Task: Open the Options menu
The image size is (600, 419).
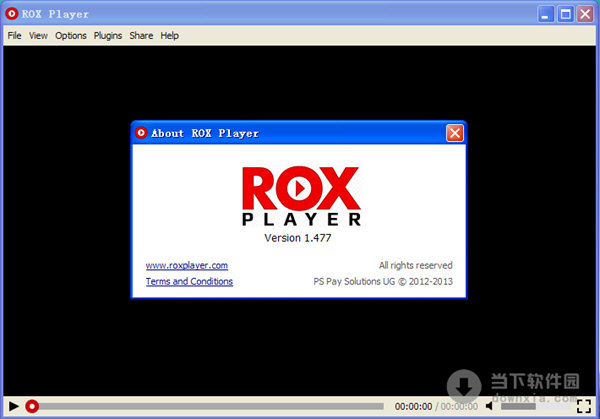Action: [x=71, y=36]
